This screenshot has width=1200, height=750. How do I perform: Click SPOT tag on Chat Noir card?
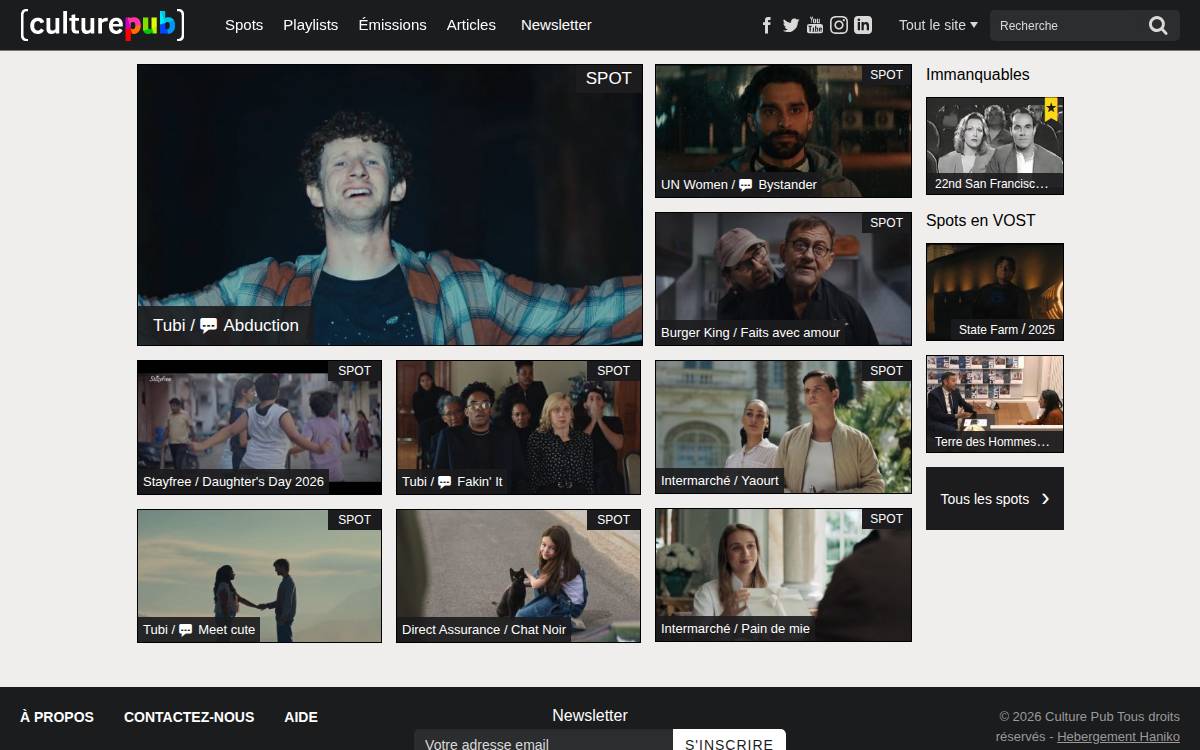[x=613, y=519]
